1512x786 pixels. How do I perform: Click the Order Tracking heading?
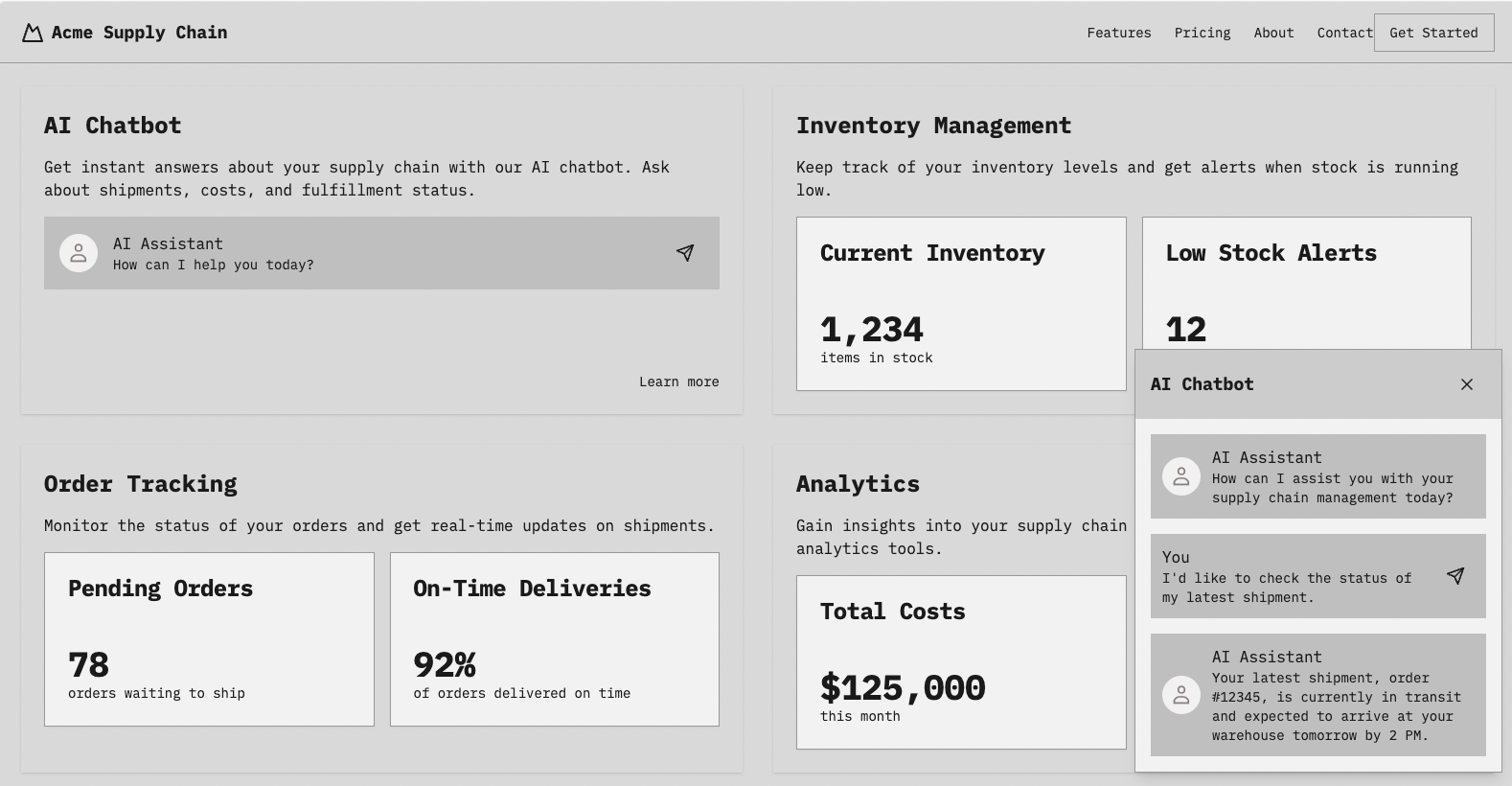tap(141, 484)
